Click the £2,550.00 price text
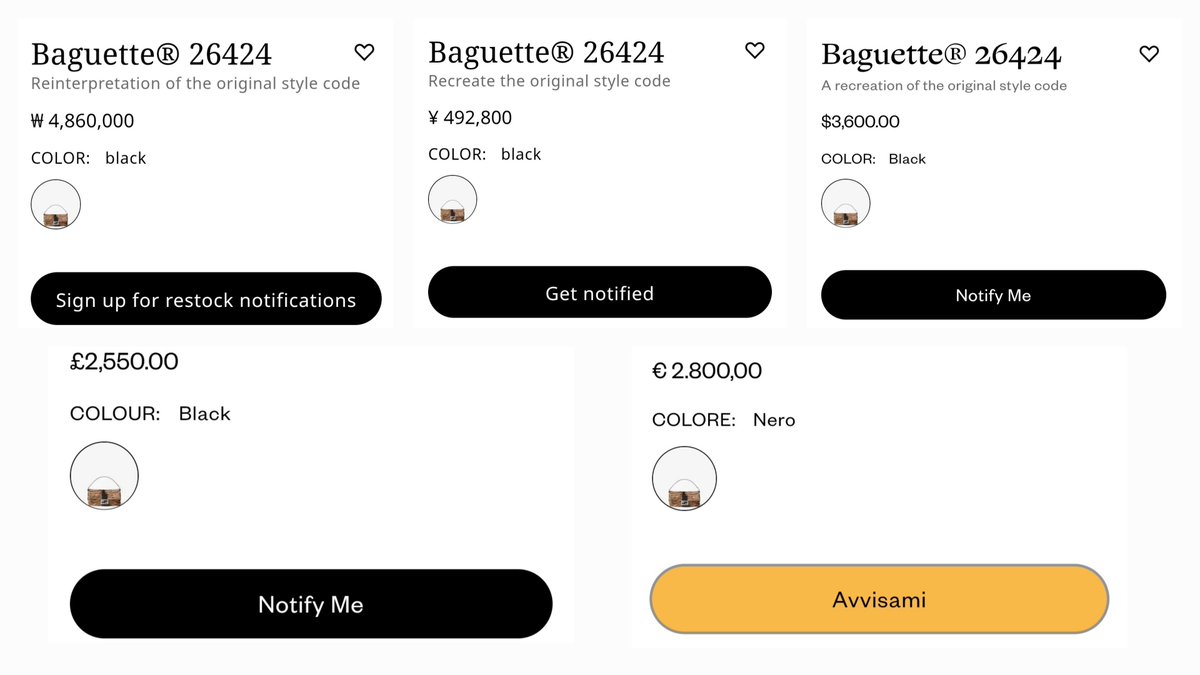Screen dimensions: 1200x675 point(124,362)
